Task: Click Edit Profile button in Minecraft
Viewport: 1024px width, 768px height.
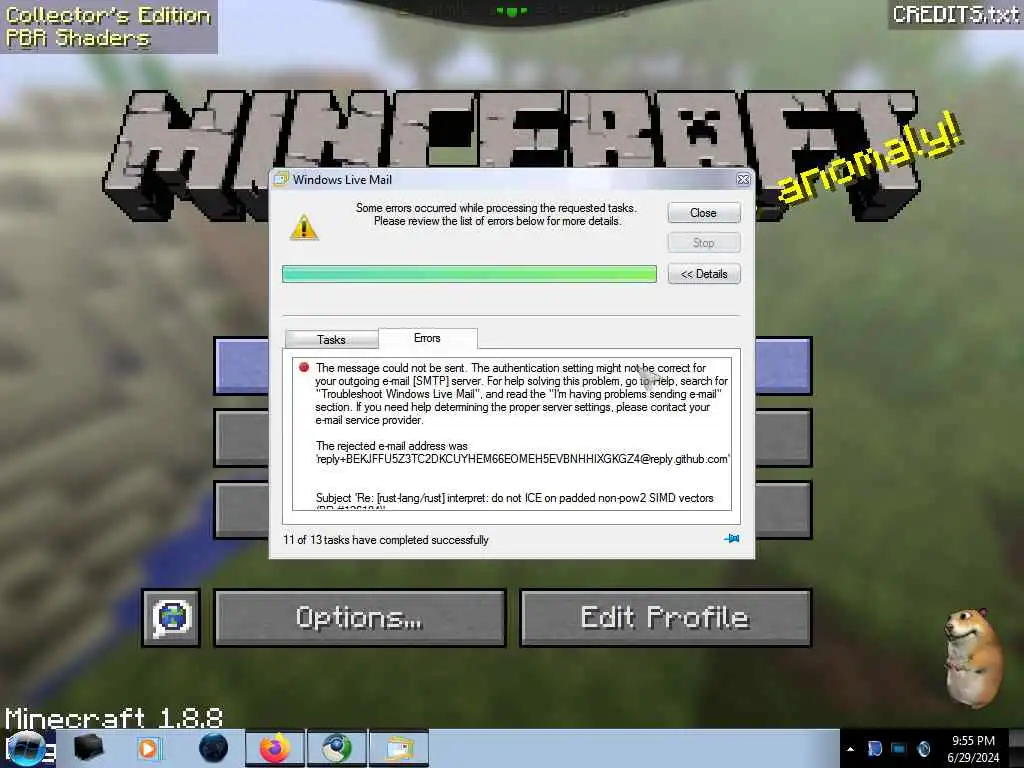Action: point(665,618)
